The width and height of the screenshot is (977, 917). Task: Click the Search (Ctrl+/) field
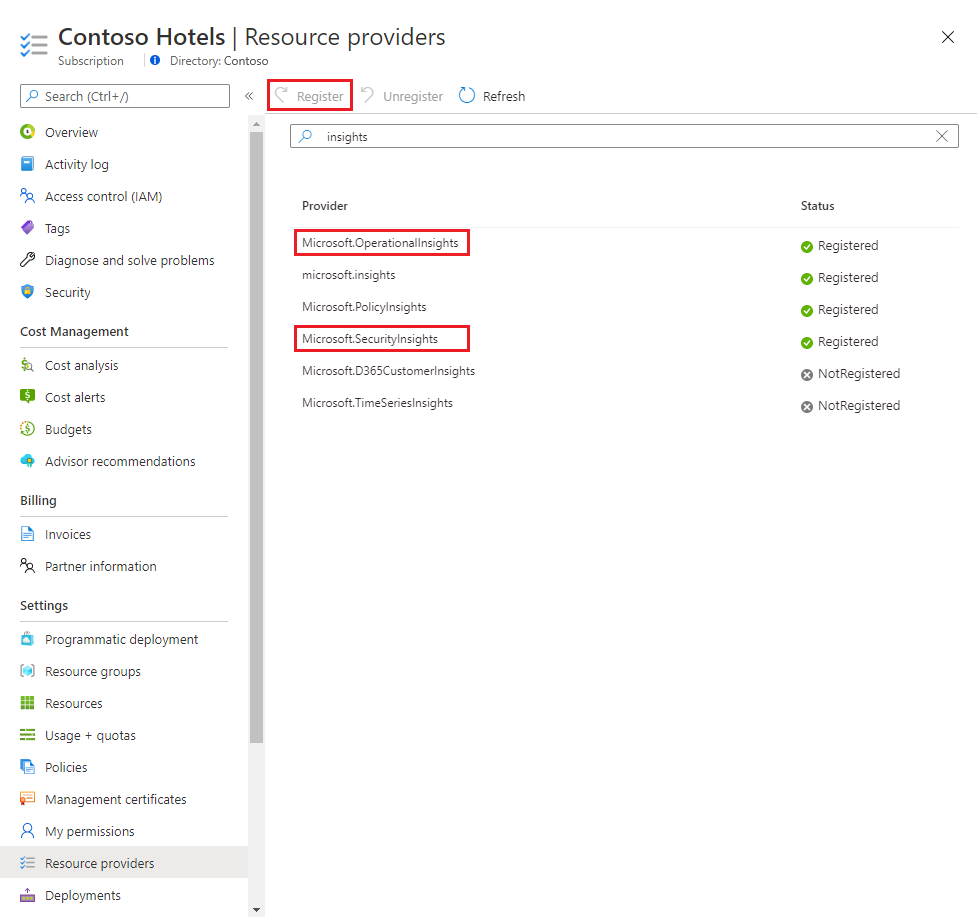click(x=124, y=95)
